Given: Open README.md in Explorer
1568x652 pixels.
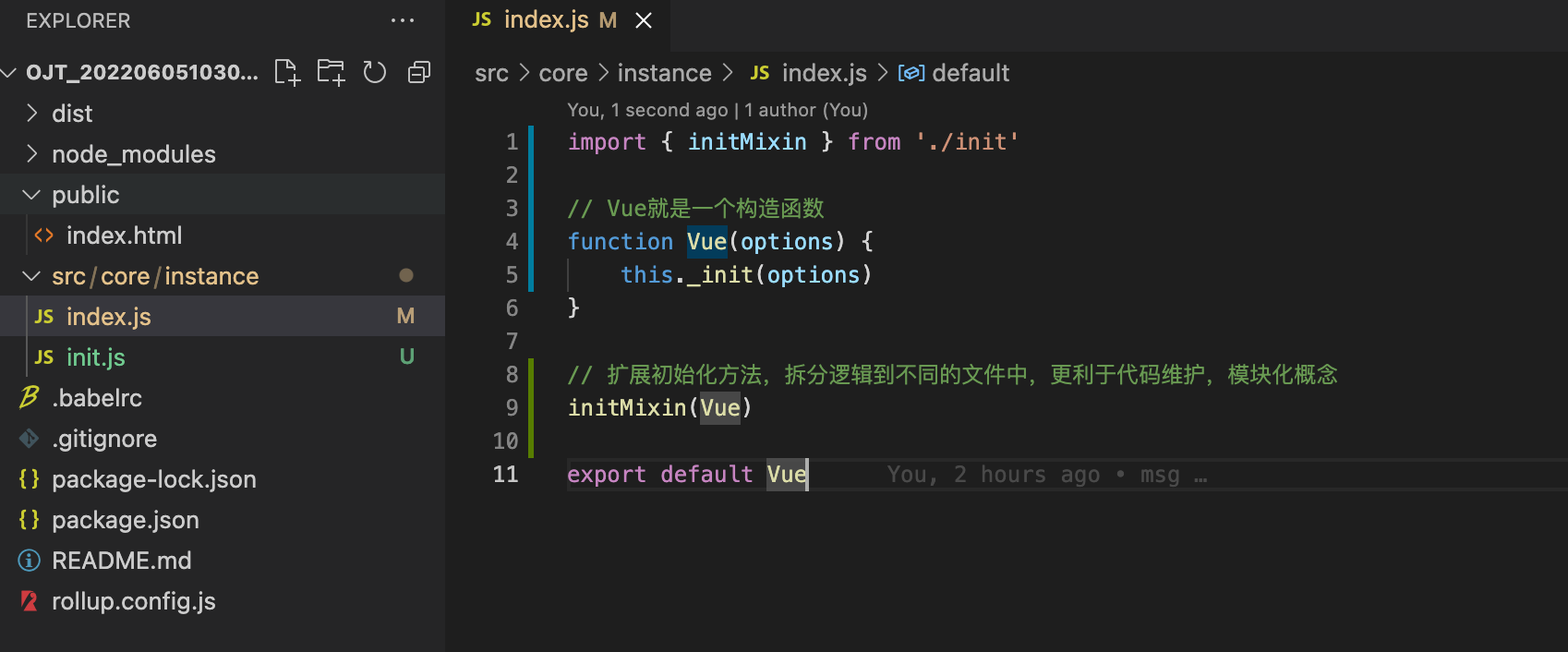Looking at the screenshot, I should point(122,561).
